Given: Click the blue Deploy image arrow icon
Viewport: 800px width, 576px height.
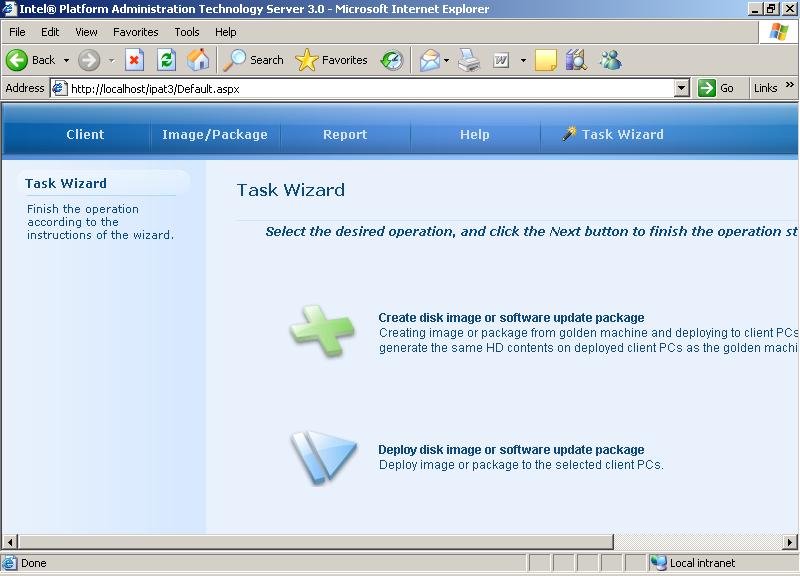Looking at the screenshot, I should [x=323, y=457].
